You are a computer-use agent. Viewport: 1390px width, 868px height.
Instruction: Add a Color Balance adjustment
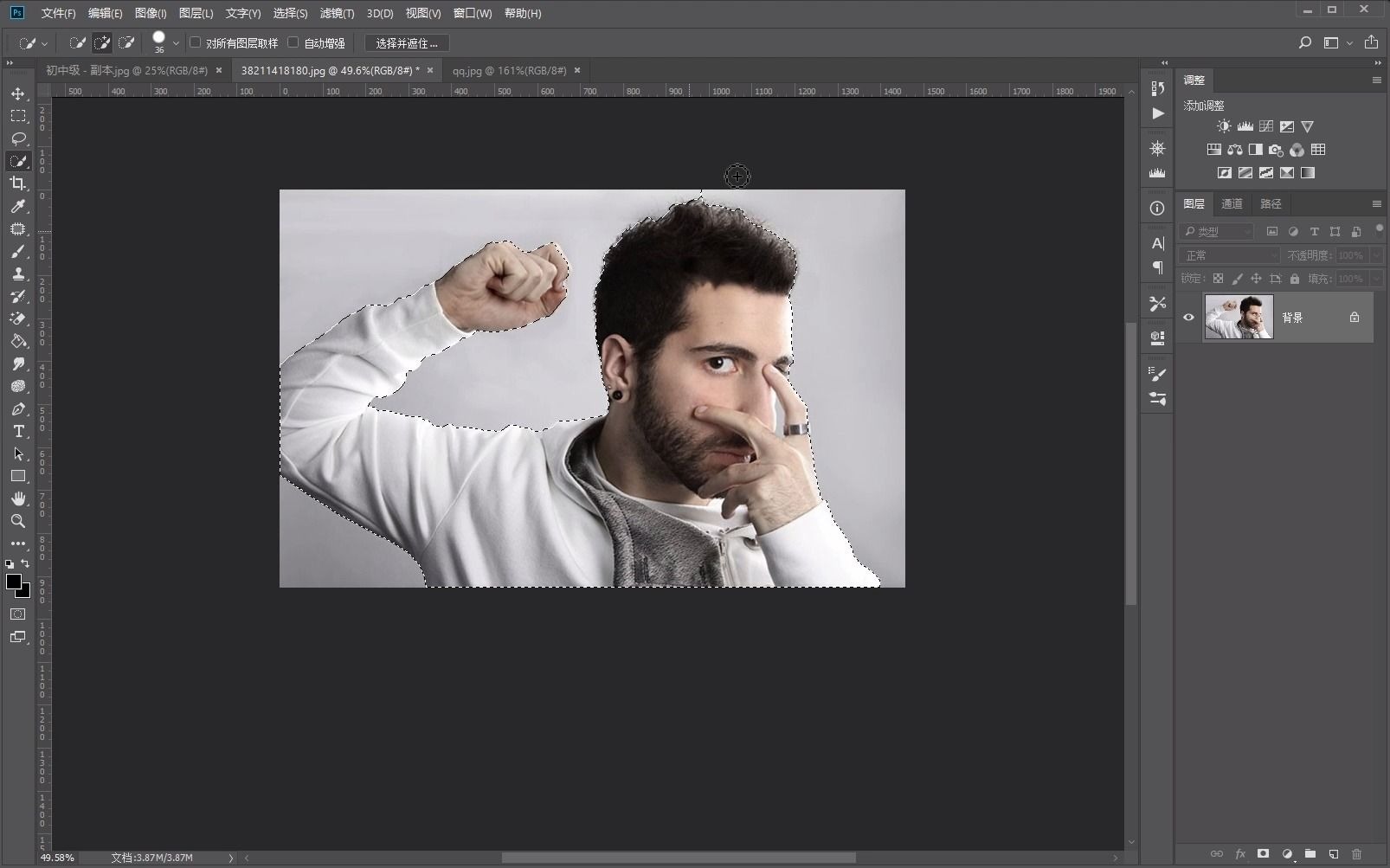coord(1235,150)
